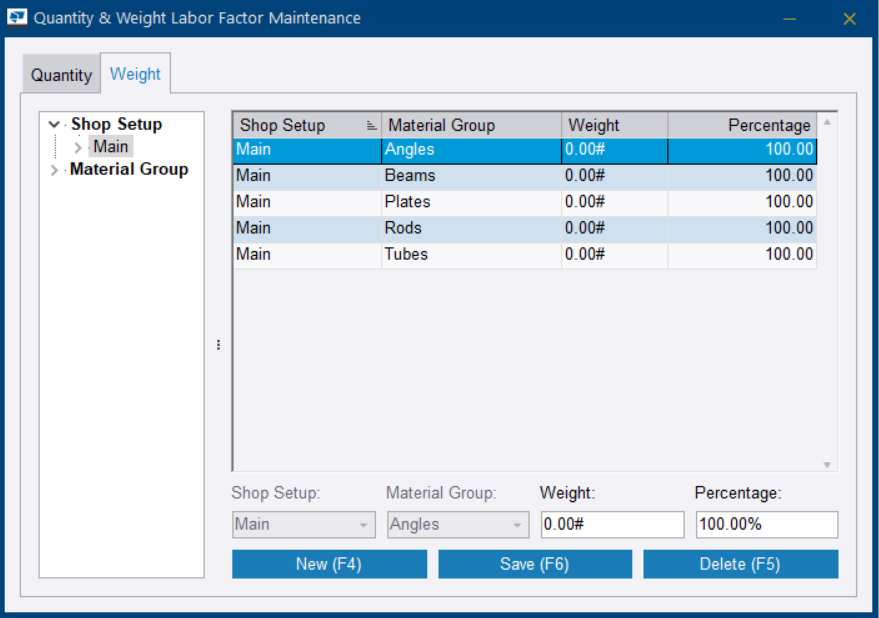Switch to the Quantity tab

61,75
